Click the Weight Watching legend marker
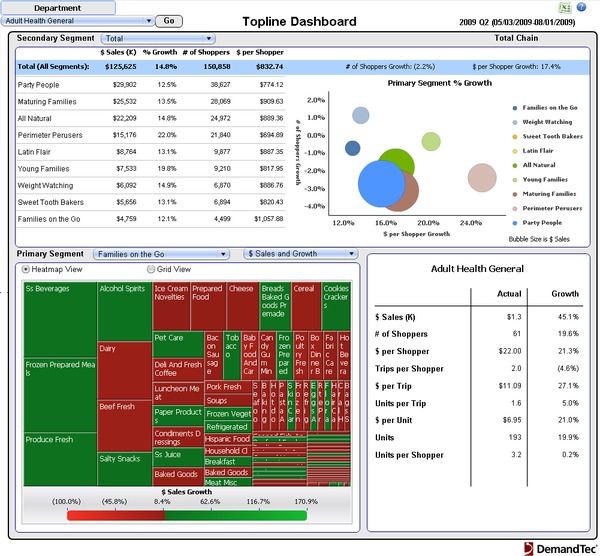This screenshot has width=600, height=556. point(514,121)
